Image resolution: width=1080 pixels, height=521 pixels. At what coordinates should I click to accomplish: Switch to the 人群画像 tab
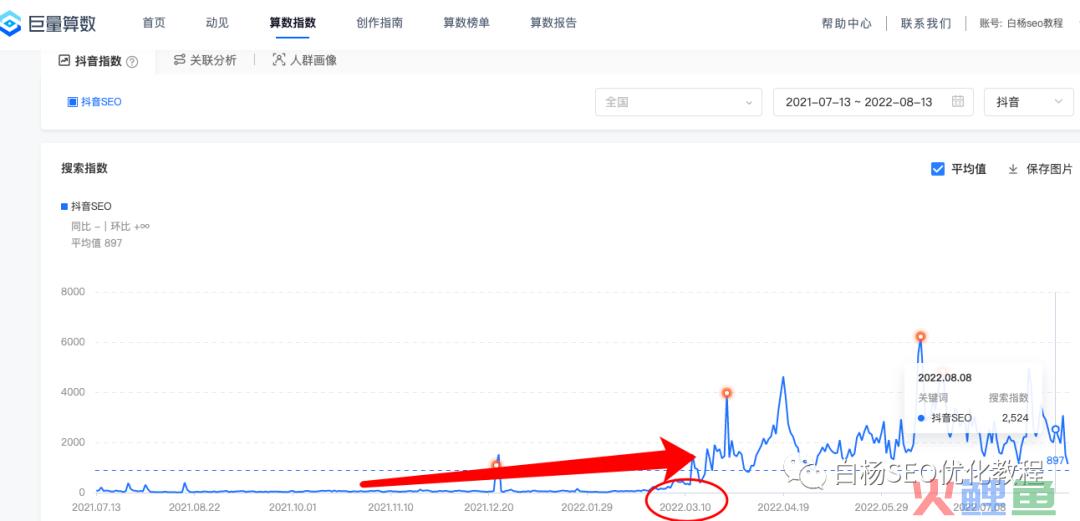click(304, 60)
